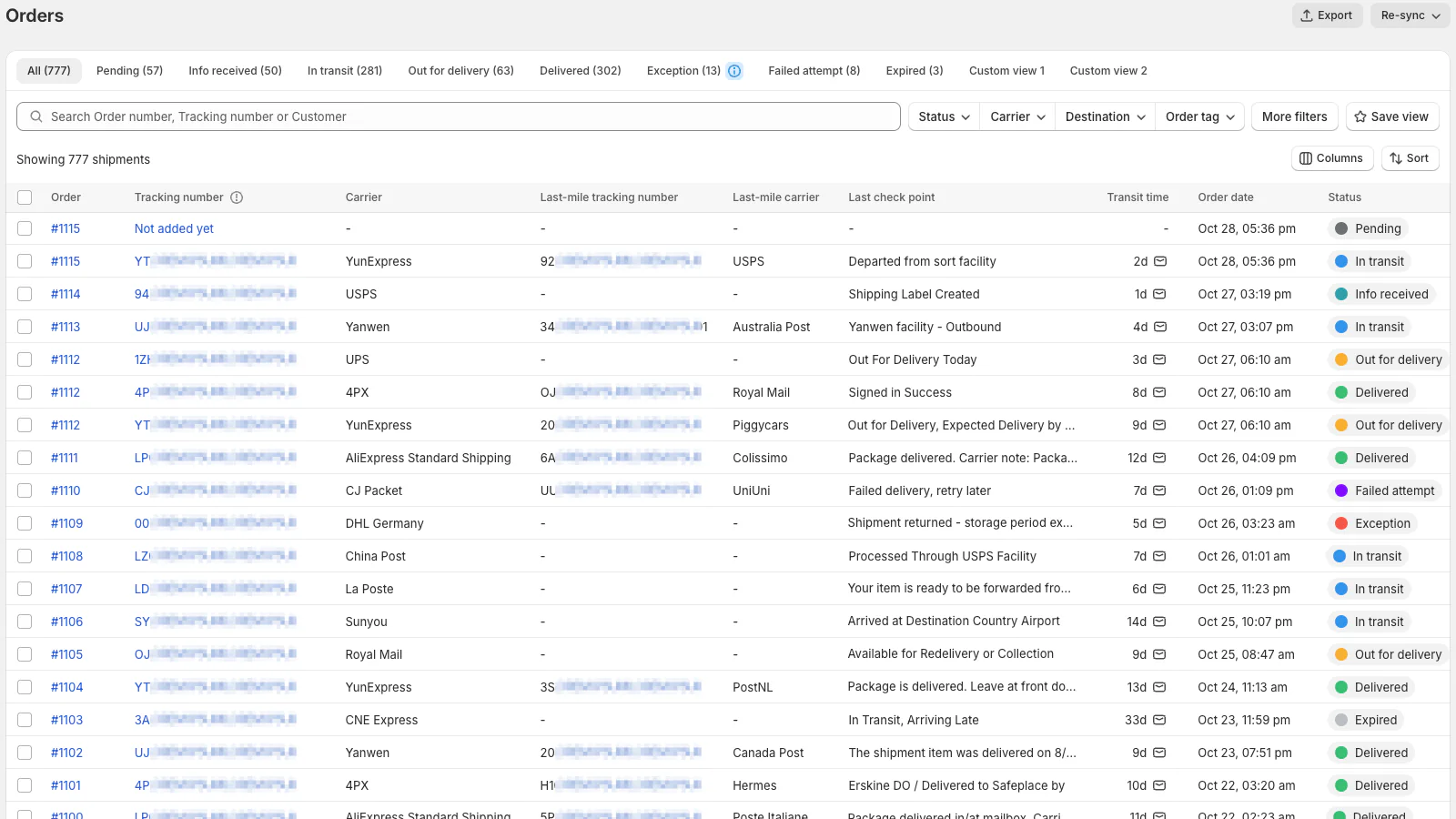Open order #1108 link
Viewport: 1456px width, 819px height.
(x=66, y=556)
